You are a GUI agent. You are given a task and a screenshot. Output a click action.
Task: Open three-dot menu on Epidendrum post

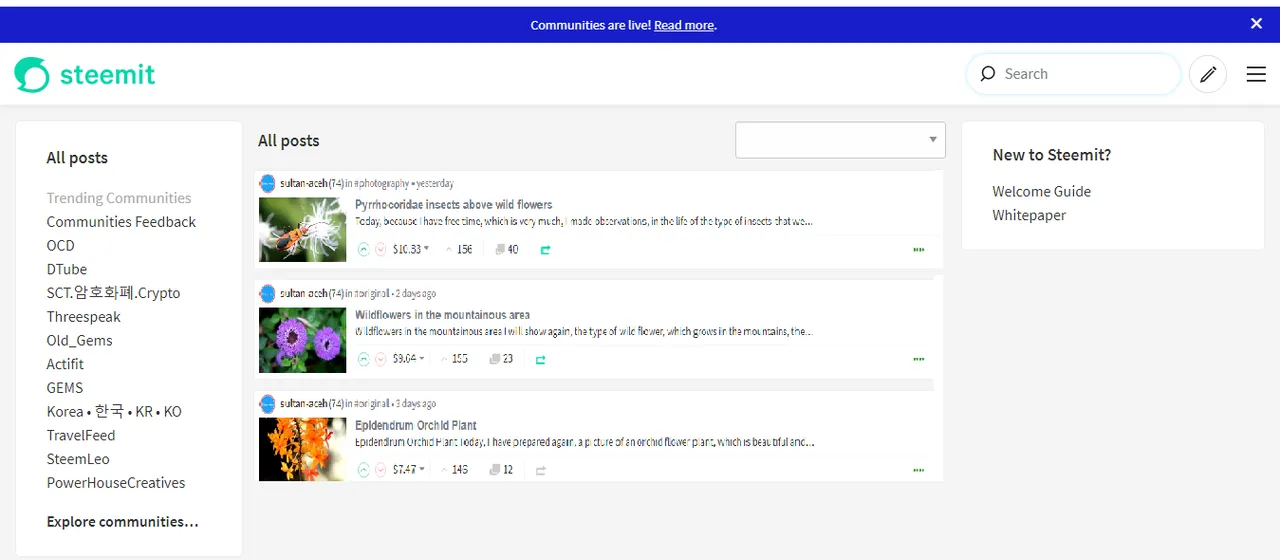pos(919,469)
